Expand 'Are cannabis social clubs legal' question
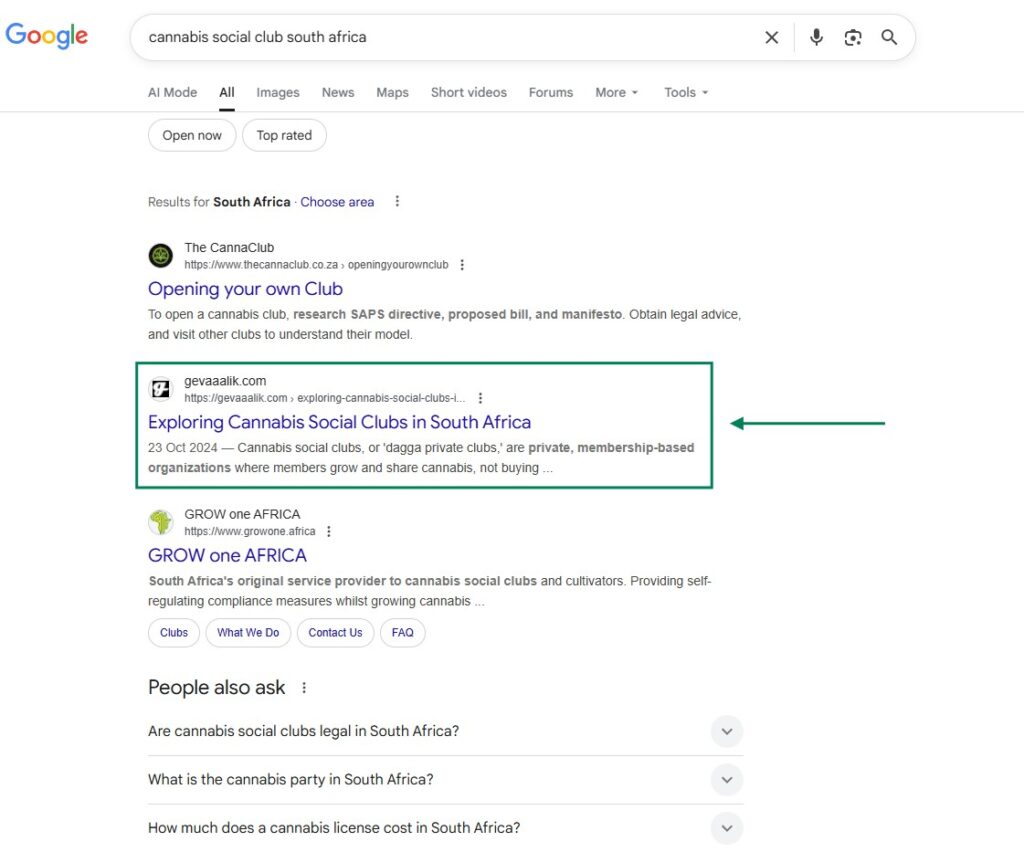 click(727, 731)
